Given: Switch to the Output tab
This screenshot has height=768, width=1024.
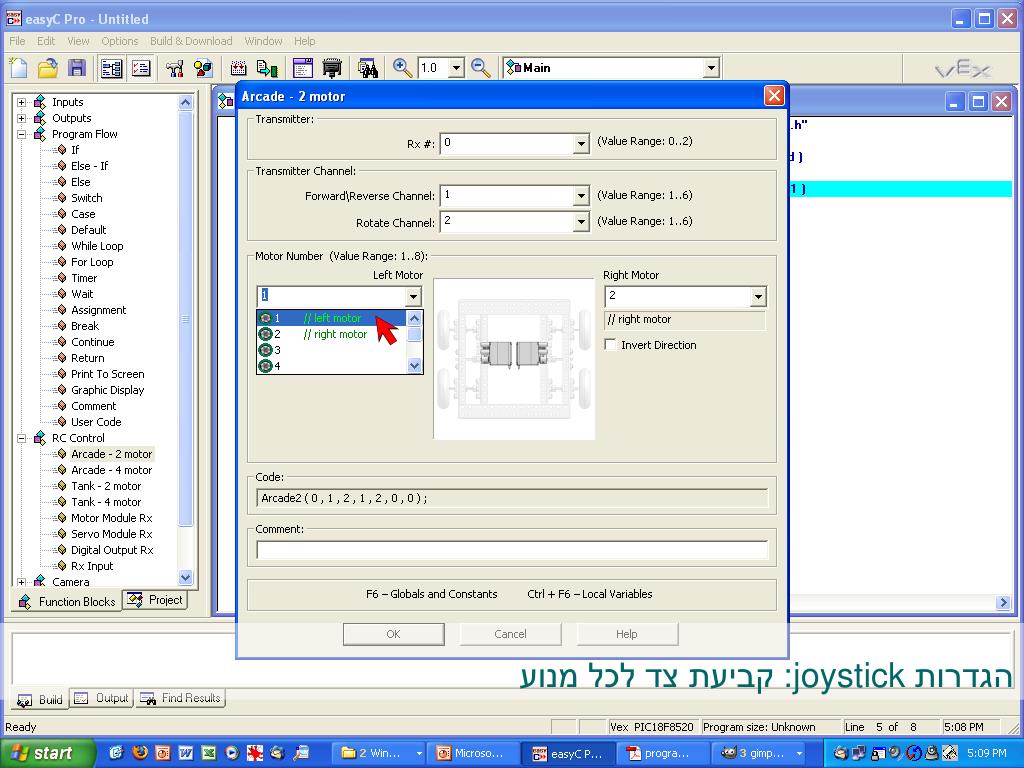Looking at the screenshot, I should click(x=102, y=698).
